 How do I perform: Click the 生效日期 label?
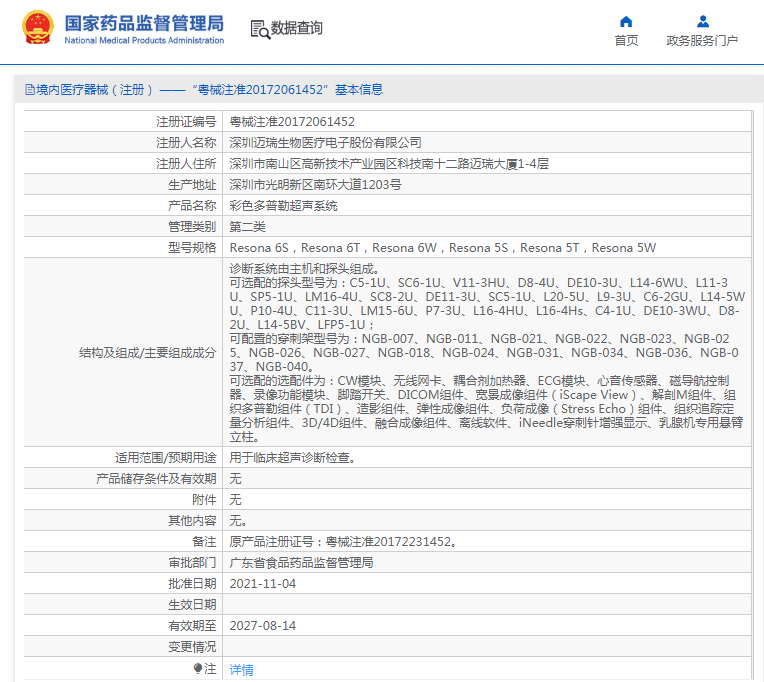(192, 605)
